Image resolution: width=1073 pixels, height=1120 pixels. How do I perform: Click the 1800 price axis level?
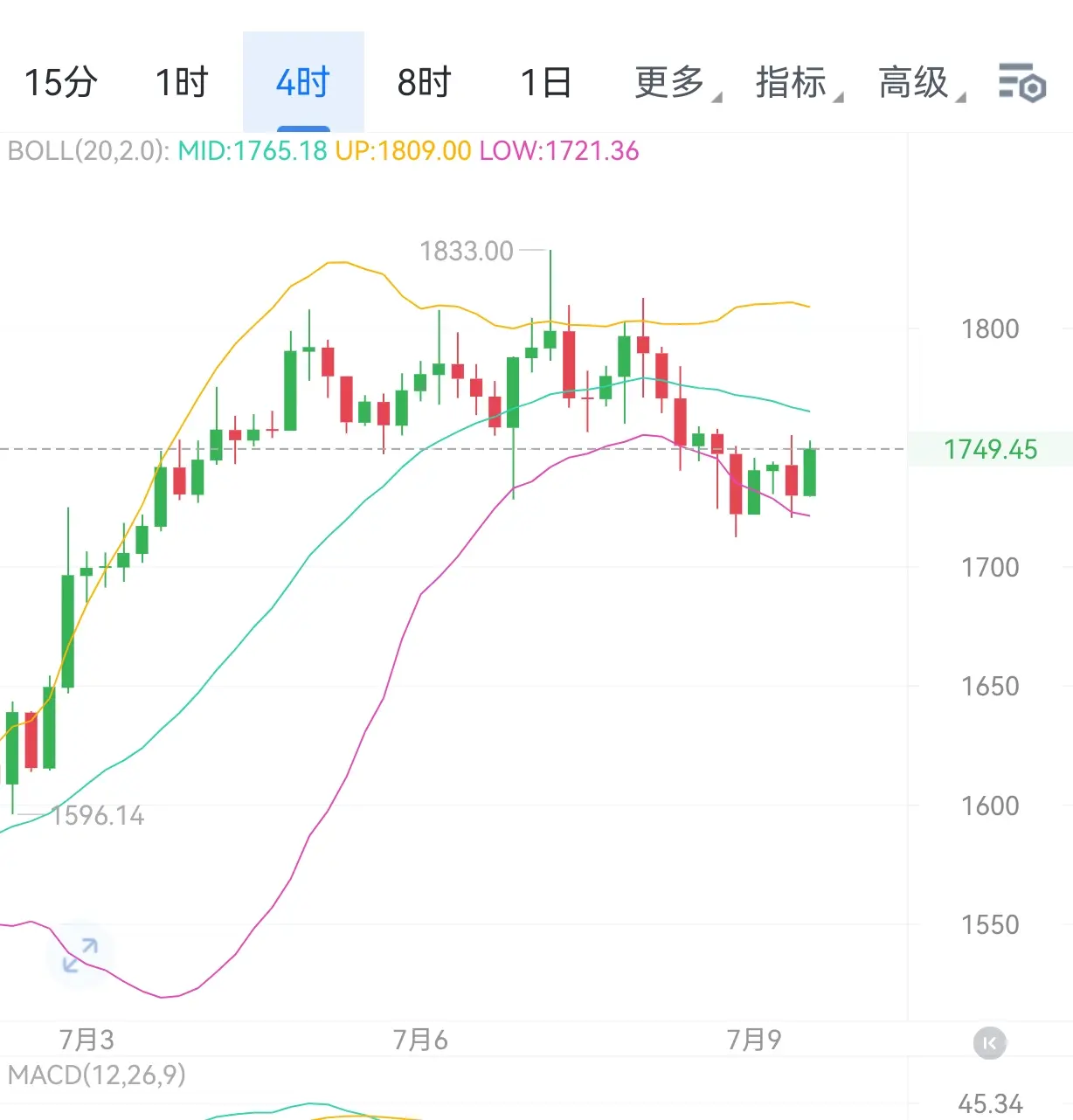(990, 329)
